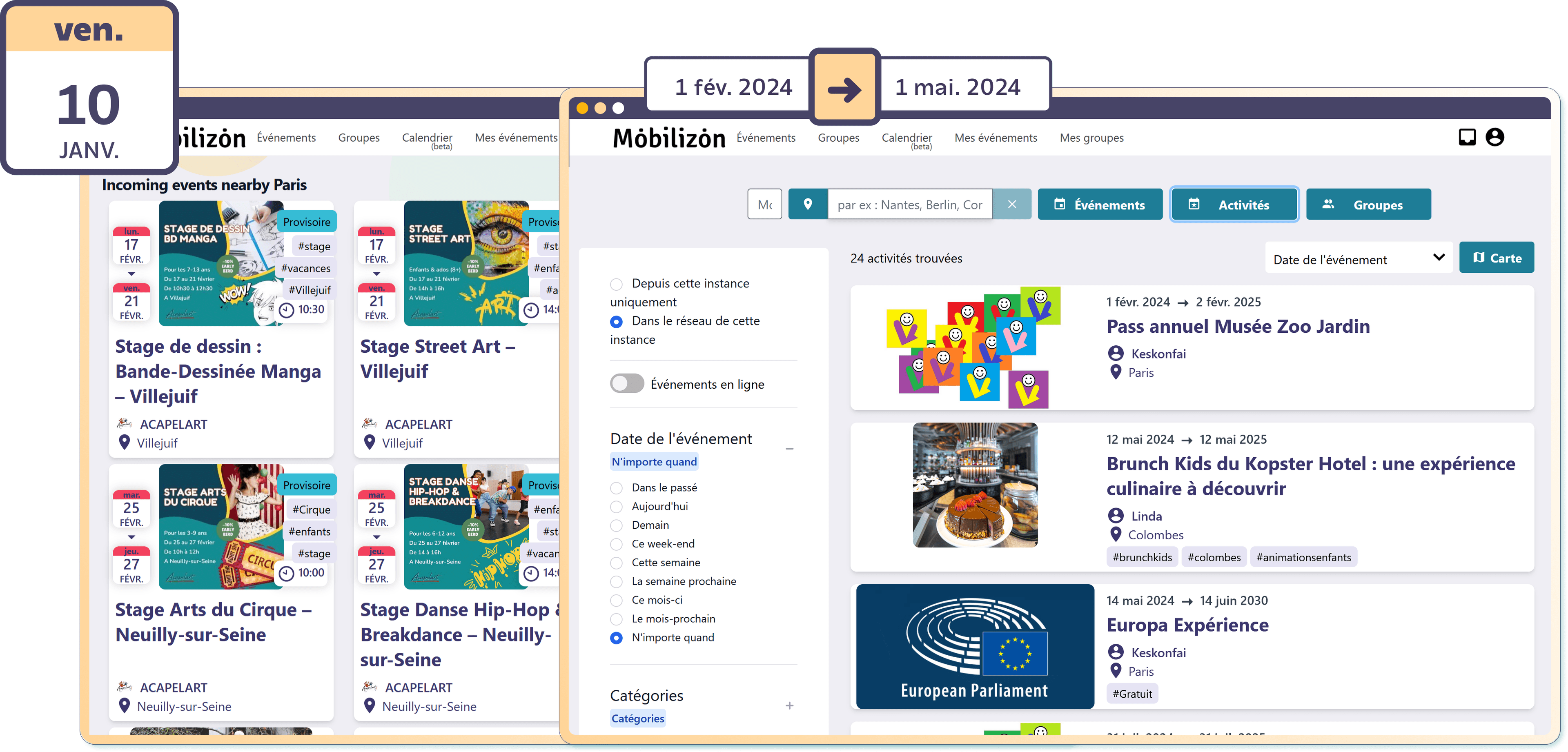
Task: Click the location search input field
Action: (x=909, y=205)
